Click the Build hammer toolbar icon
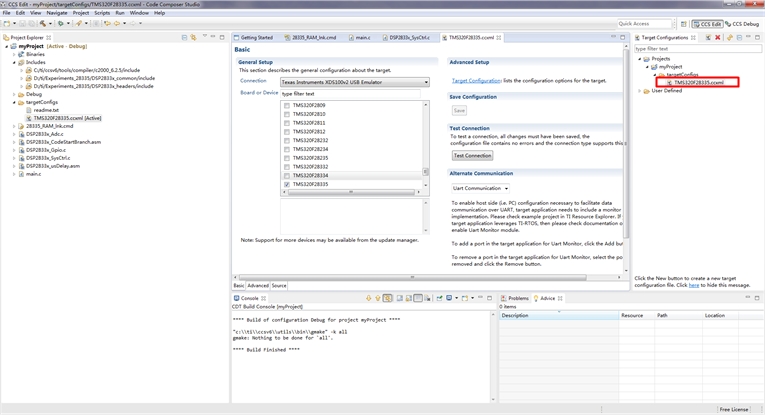Viewport: 765px width, 415px height. pyautogui.click(x=43, y=23)
